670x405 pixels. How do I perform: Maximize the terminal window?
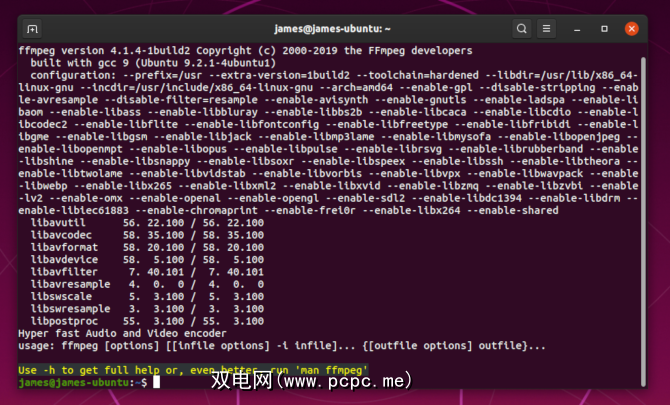(x=604, y=29)
